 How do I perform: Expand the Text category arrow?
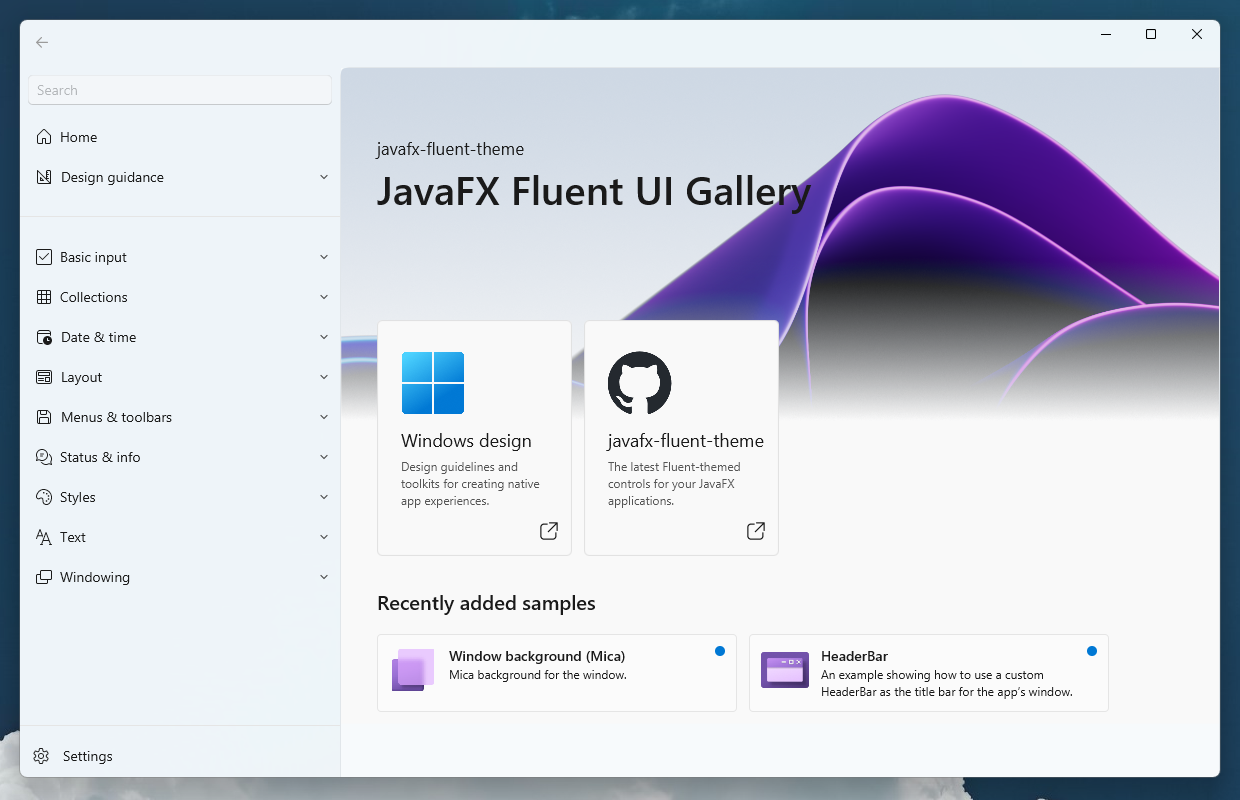pos(324,537)
